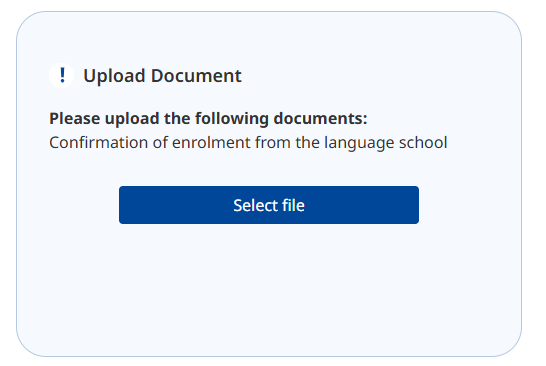Select the Upload Document heading
The height and width of the screenshot is (366, 546).
point(162,76)
